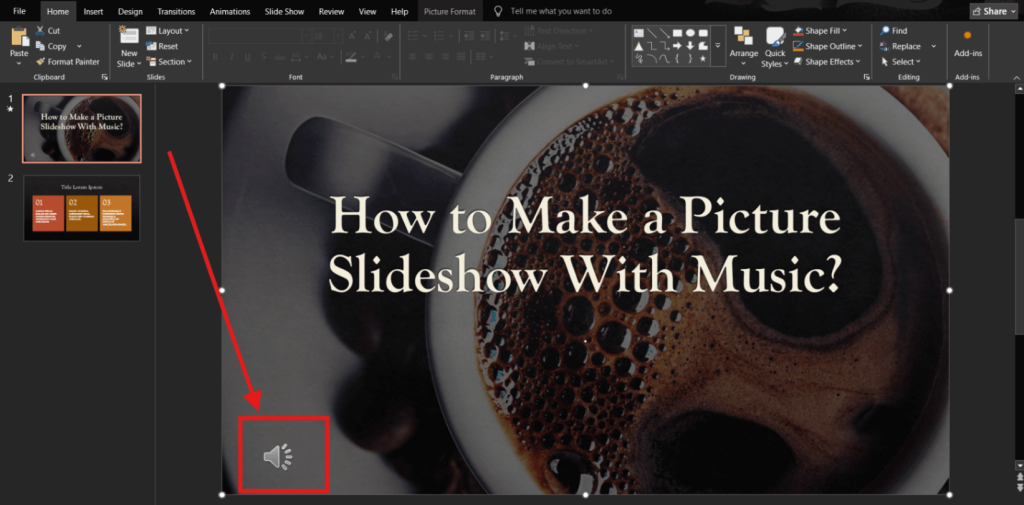Select slide 2 thumbnail with orange boxes
Image resolution: width=1024 pixels, height=505 pixels.
pyautogui.click(x=82, y=208)
